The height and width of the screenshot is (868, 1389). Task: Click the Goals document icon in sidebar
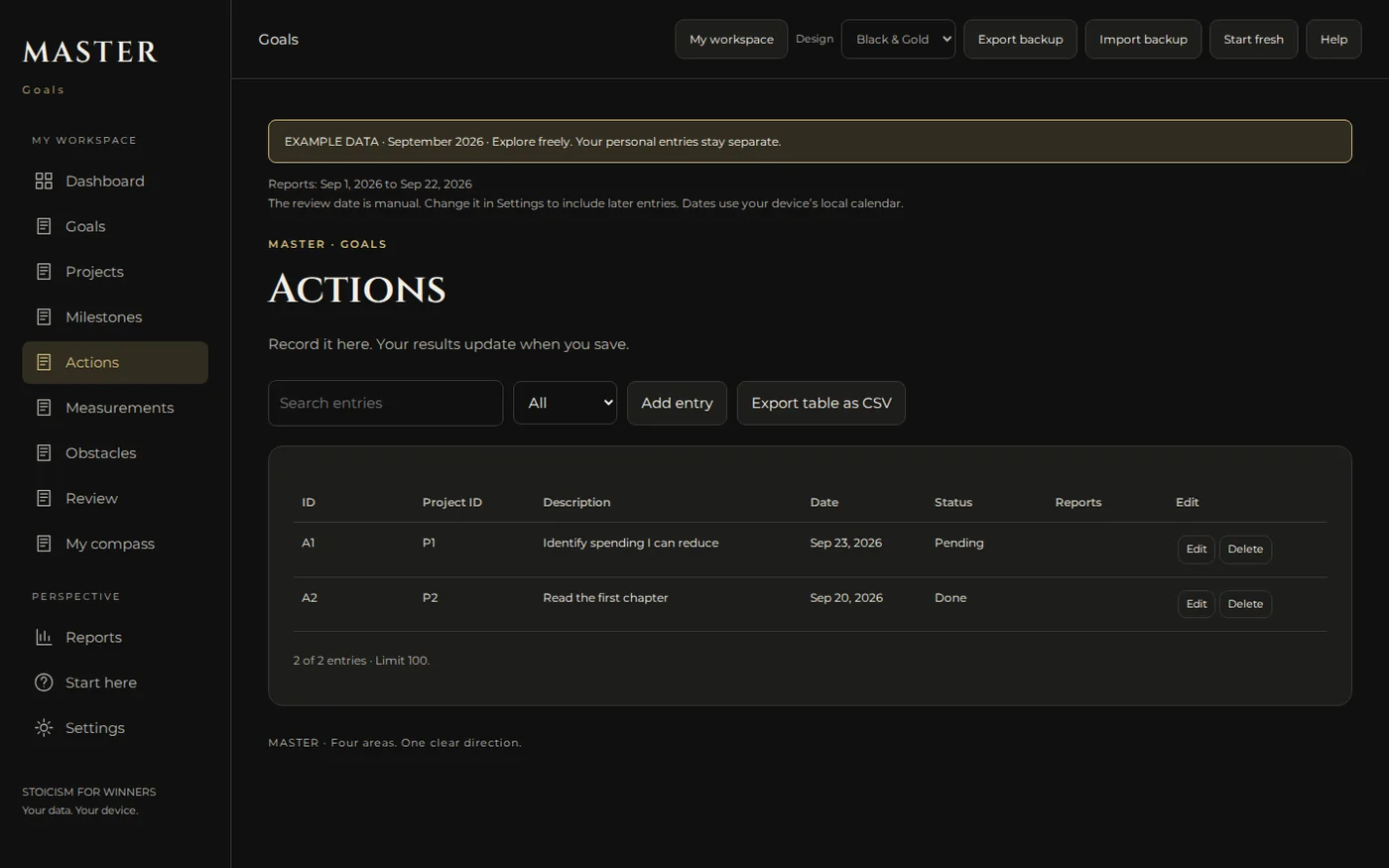(44, 226)
